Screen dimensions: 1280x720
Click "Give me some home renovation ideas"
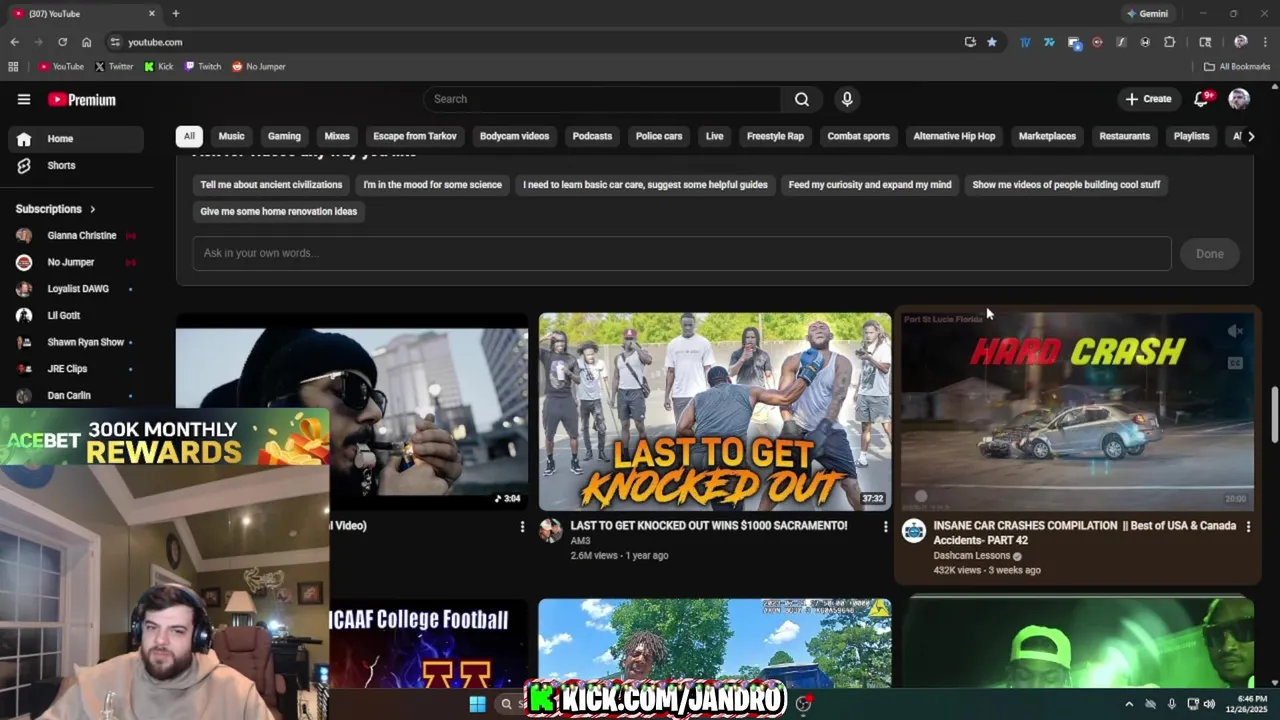click(278, 212)
